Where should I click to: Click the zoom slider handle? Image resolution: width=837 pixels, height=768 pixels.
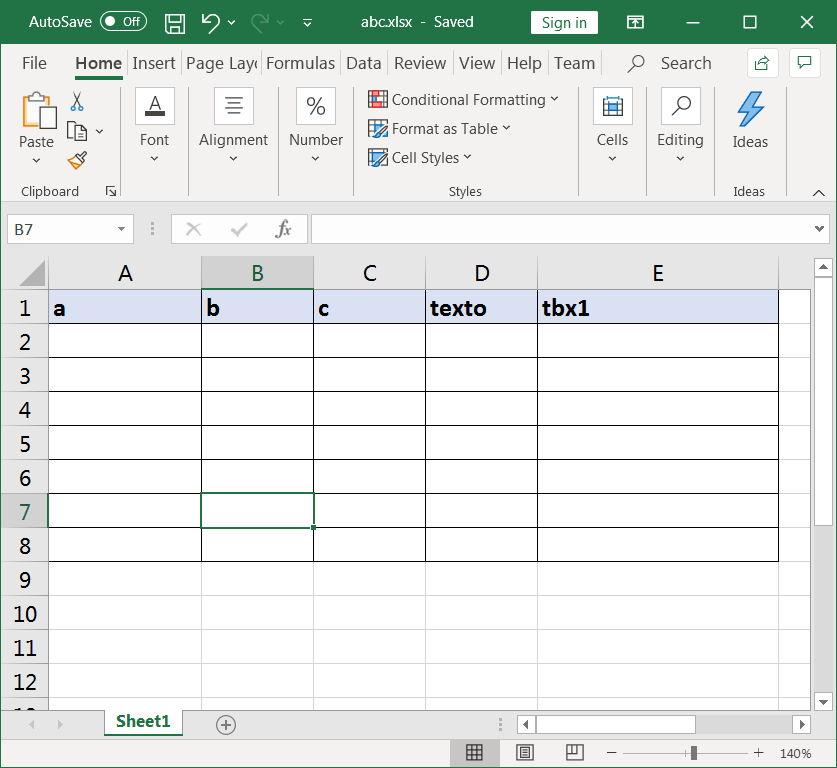coord(693,753)
